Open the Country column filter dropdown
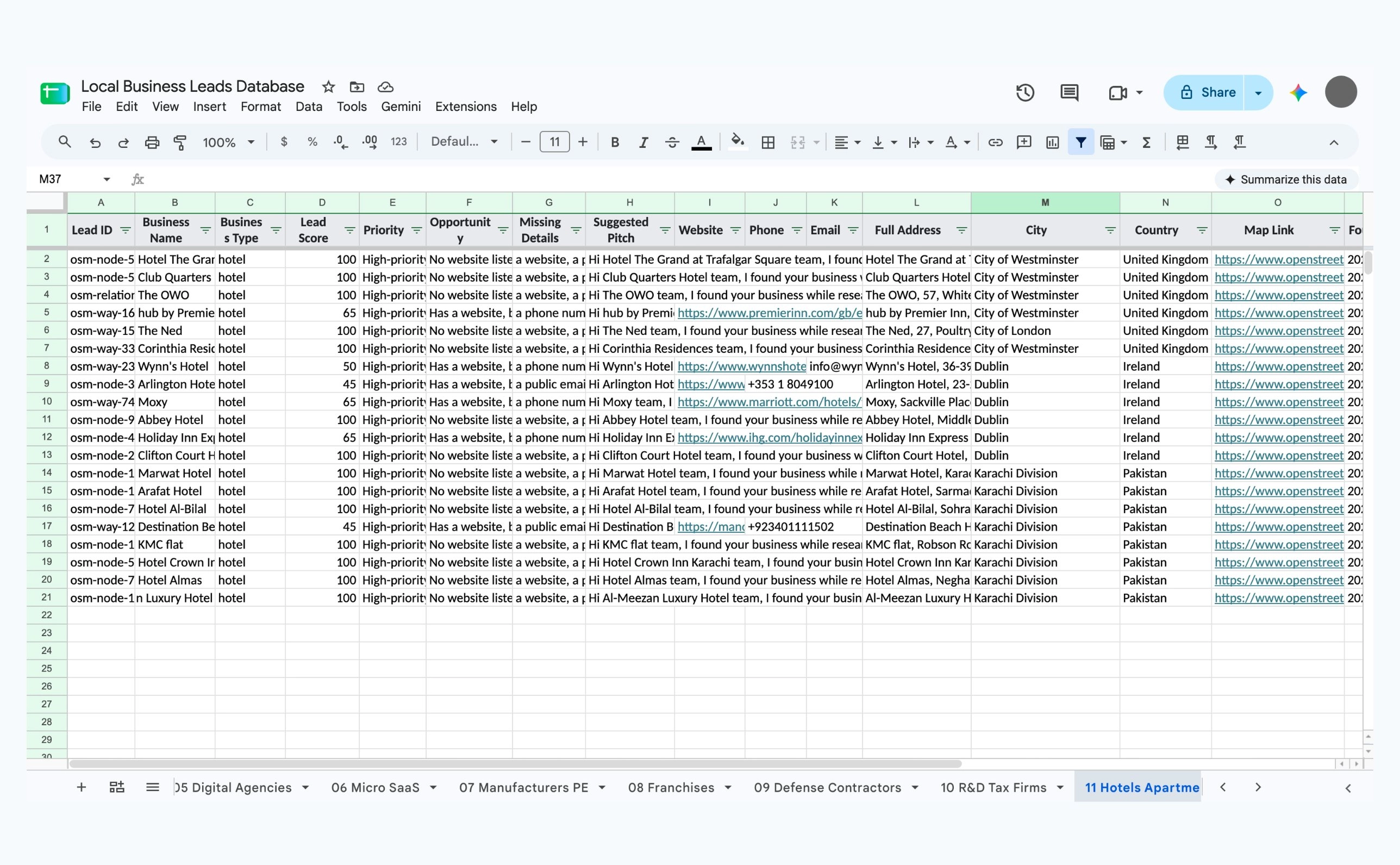This screenshot has width=1400, height=865. pyautogui.click(x=1202, y=230)
